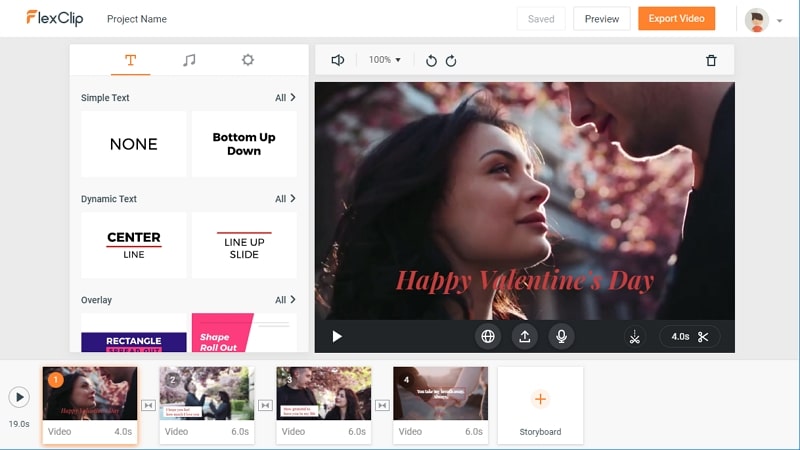800x450 pixels.
Task: Select Bottom Up Down text style
Action: click(x=244, y=144)
